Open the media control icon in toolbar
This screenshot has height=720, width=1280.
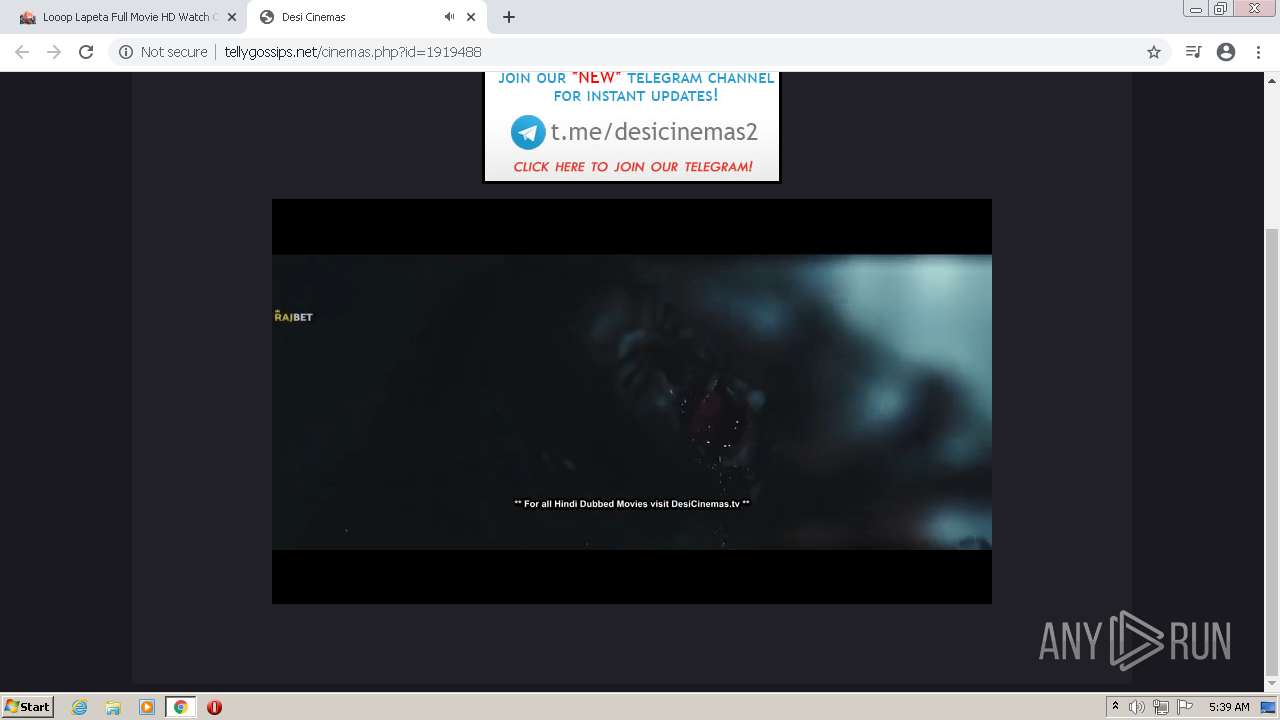[1193, 52]
